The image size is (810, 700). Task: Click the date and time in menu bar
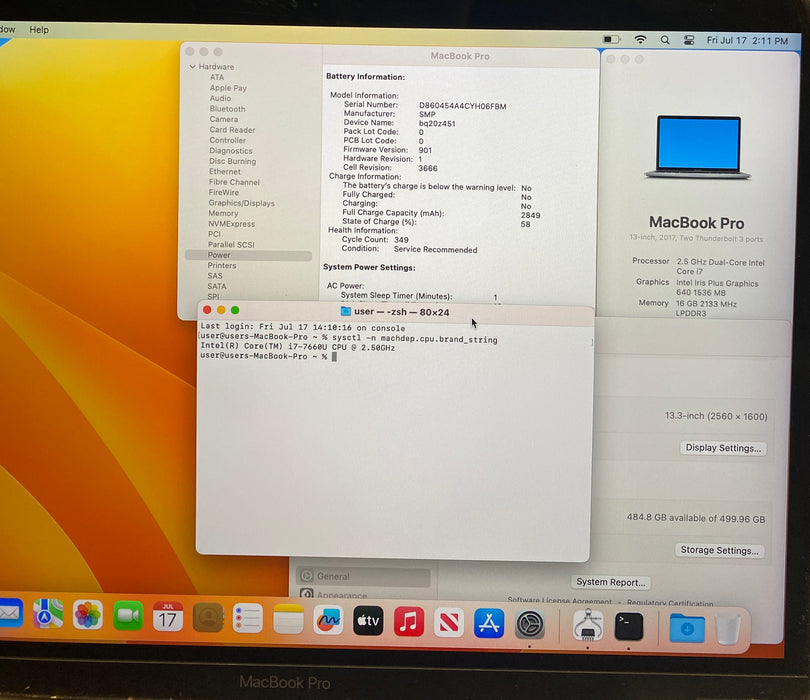747,40
